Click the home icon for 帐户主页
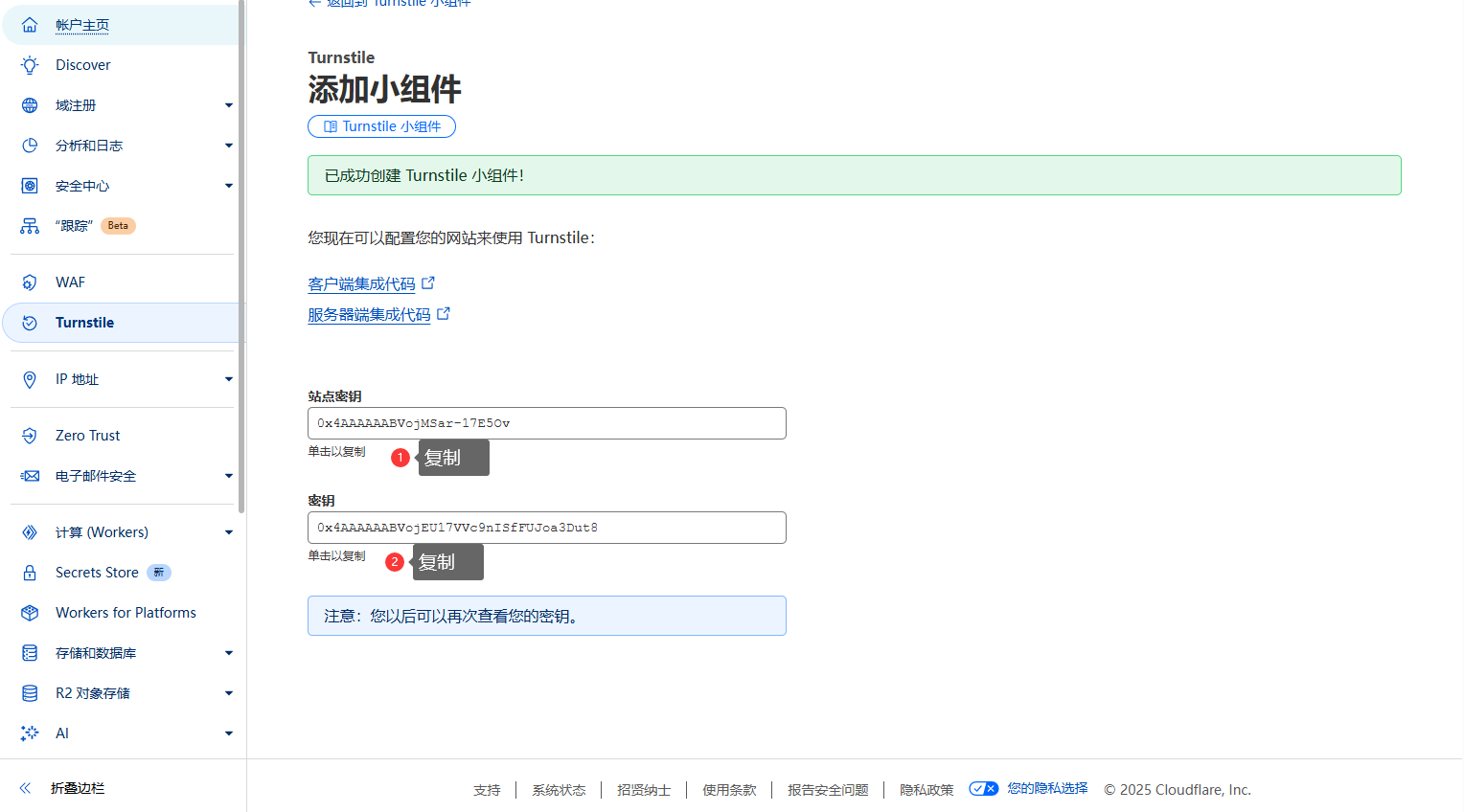Image resolution: width=1464 pixels, height=812 pixels. tap(30, 25)
